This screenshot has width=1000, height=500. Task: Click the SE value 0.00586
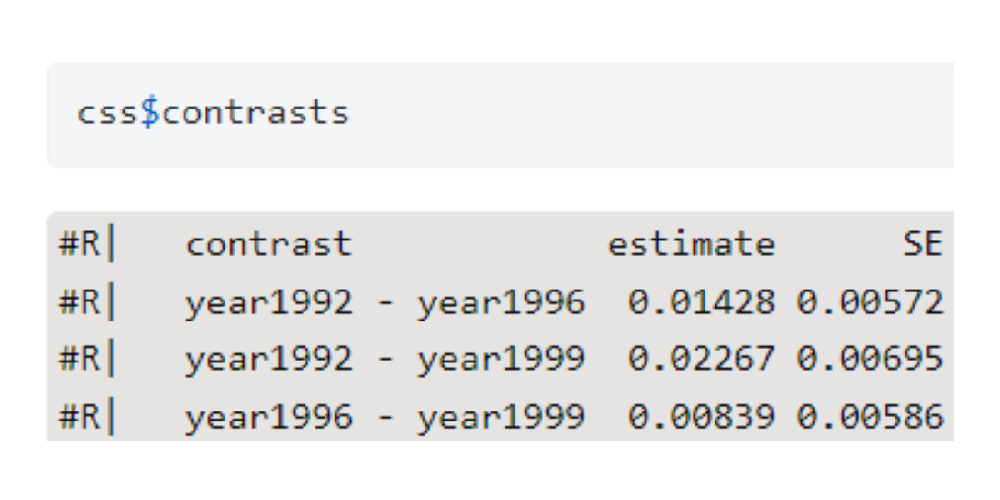coord(870,417)
